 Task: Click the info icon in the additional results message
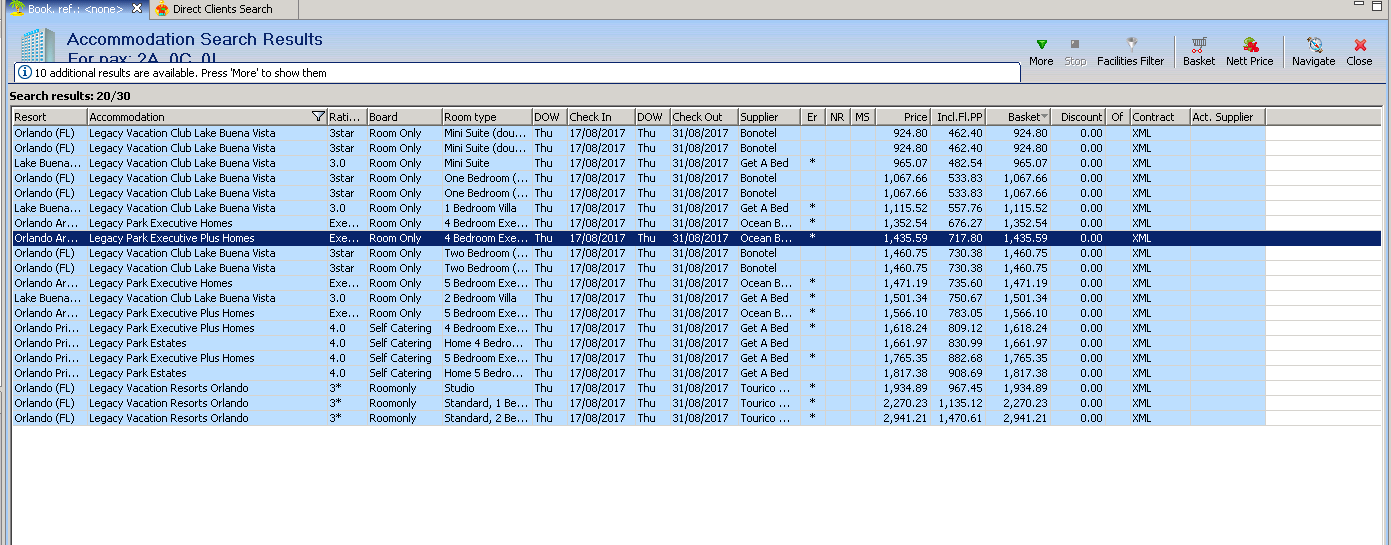pos(25,73)
